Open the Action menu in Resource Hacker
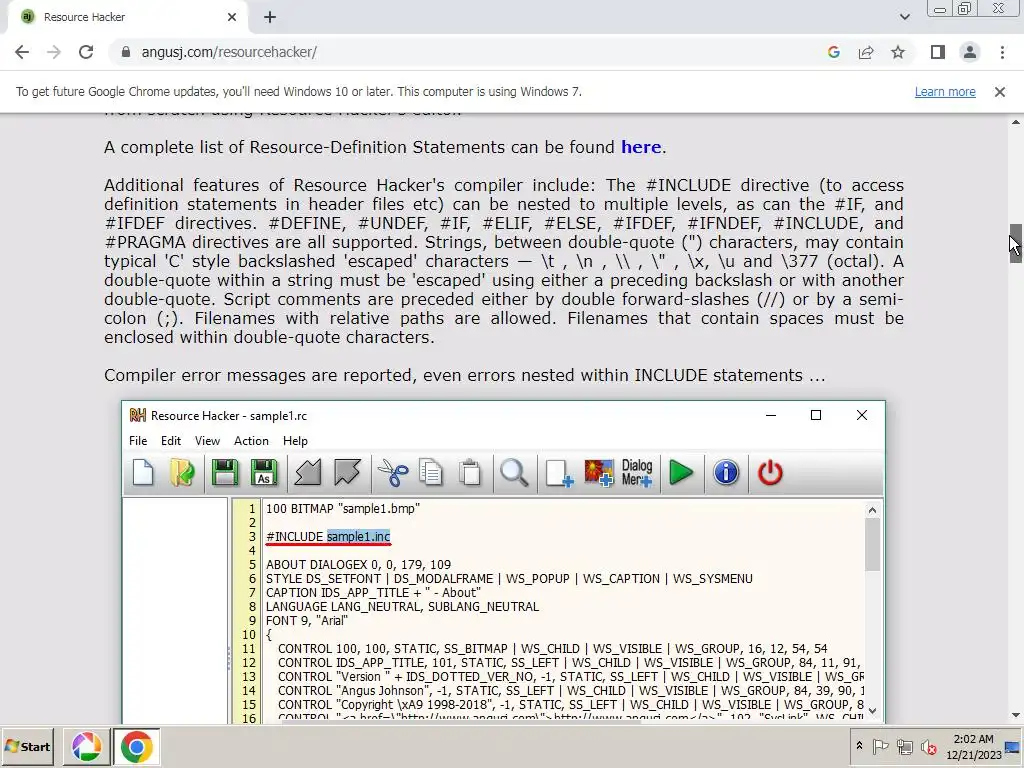The width and height of the screenshot is (1024, 768). click(251, 441)
